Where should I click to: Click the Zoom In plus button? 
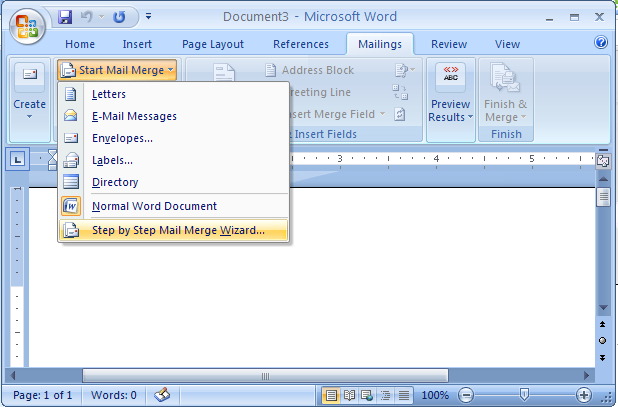(x=583, y=395)
